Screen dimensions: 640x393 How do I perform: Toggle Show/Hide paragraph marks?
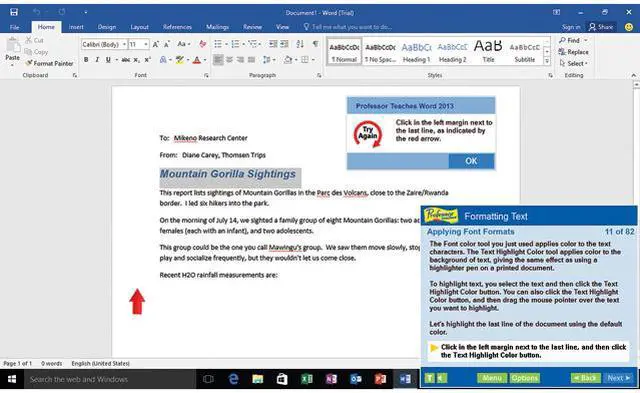coord(316,44)
